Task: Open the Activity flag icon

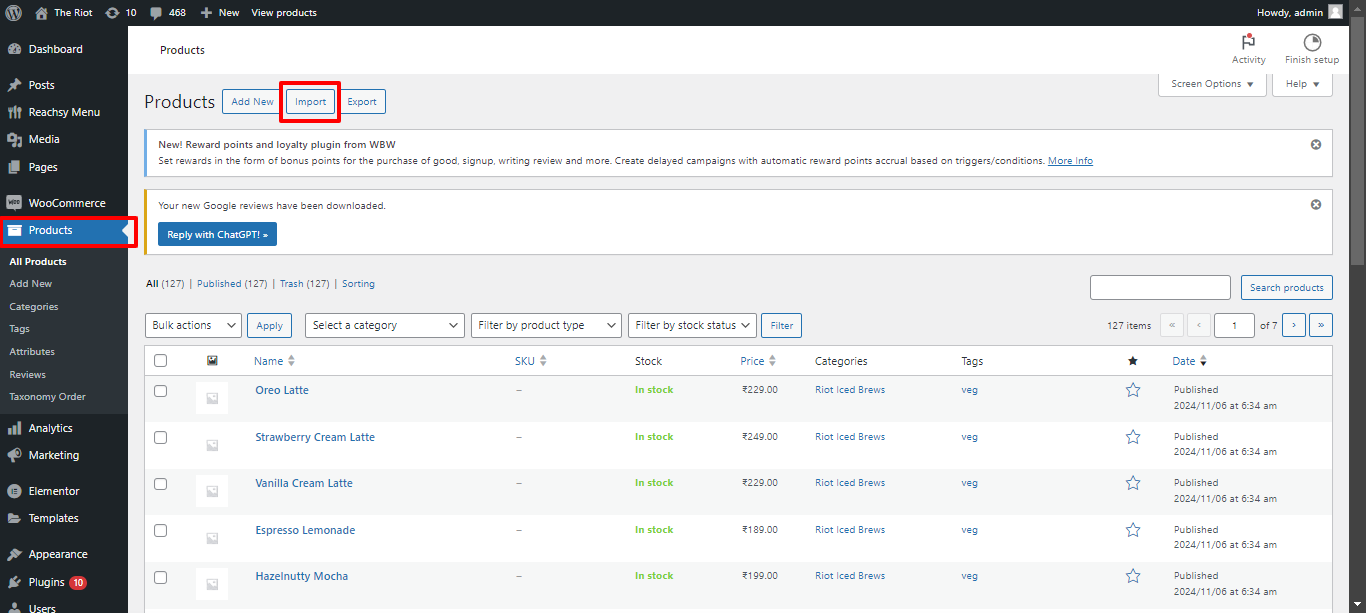Action: point(1248,43)
